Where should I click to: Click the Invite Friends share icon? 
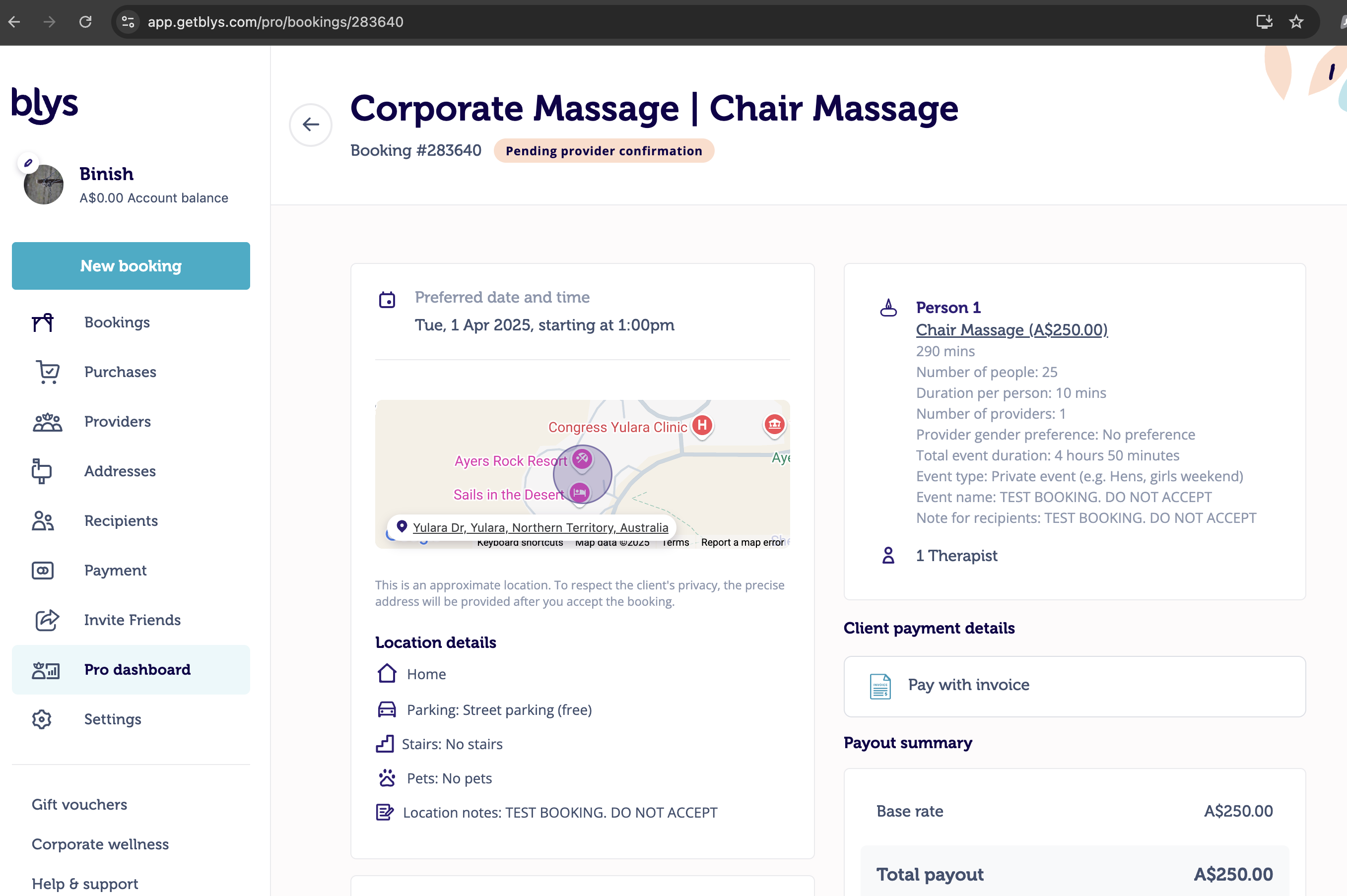46,620
